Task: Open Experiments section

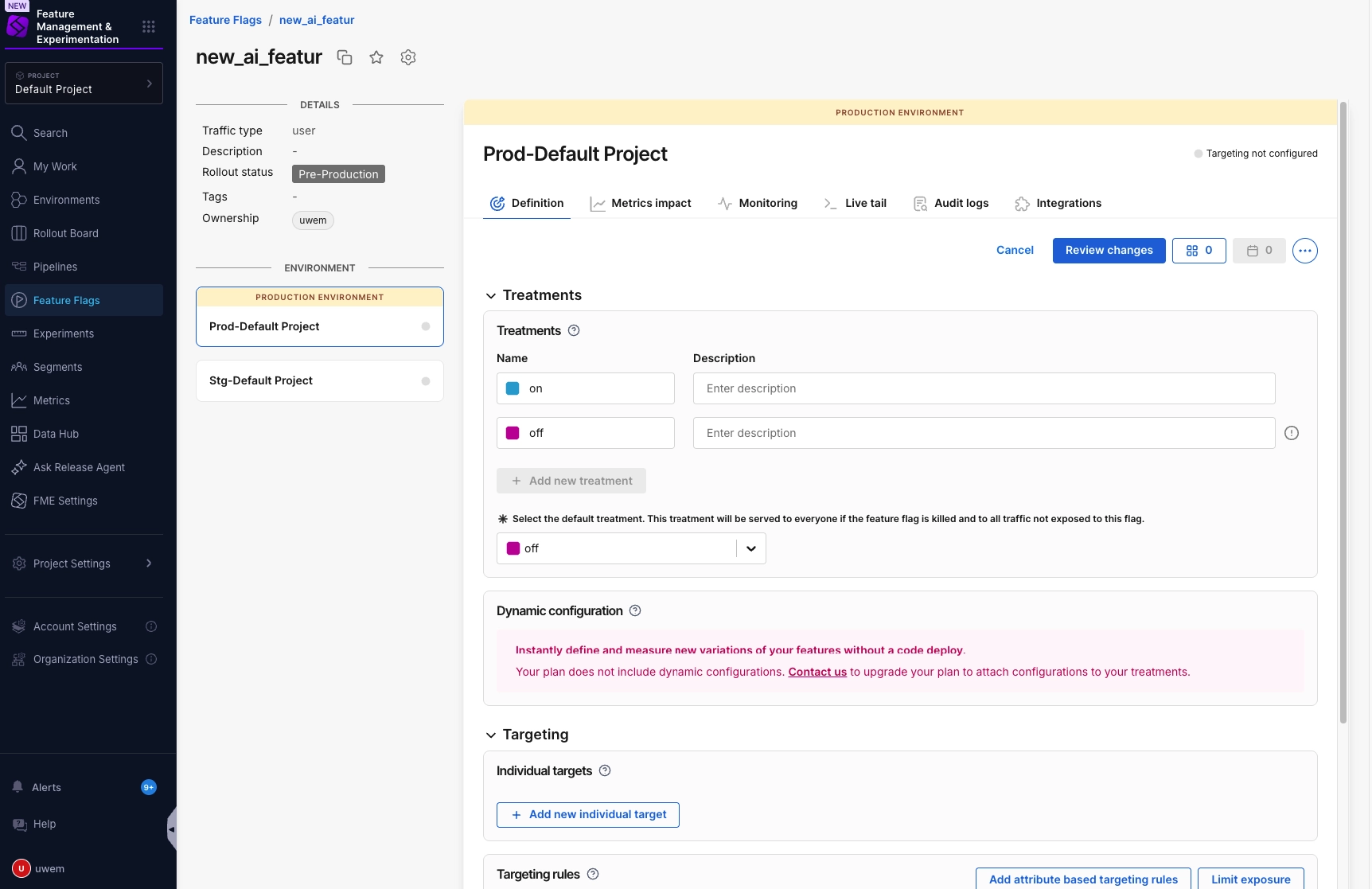Action: [x=84, y=333]
